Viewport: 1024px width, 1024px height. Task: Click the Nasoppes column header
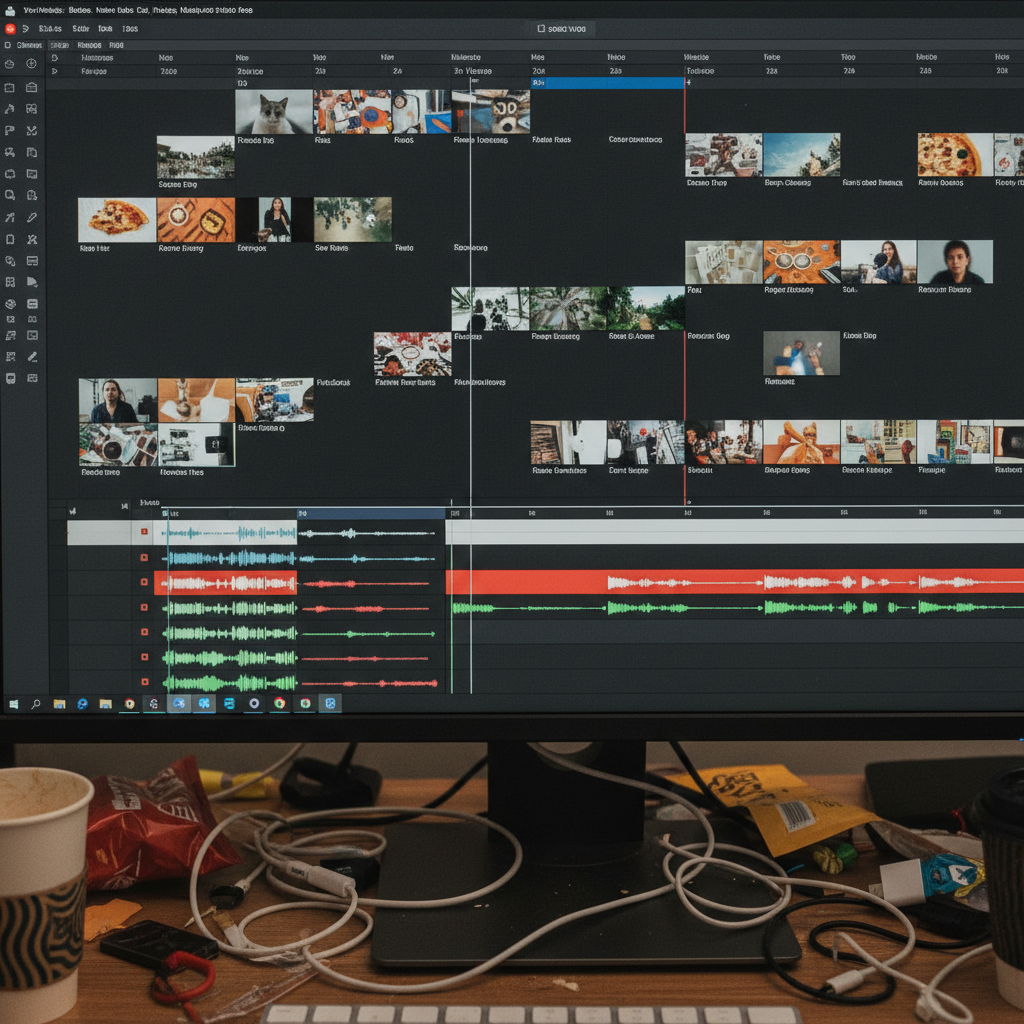tap(97, 57)
